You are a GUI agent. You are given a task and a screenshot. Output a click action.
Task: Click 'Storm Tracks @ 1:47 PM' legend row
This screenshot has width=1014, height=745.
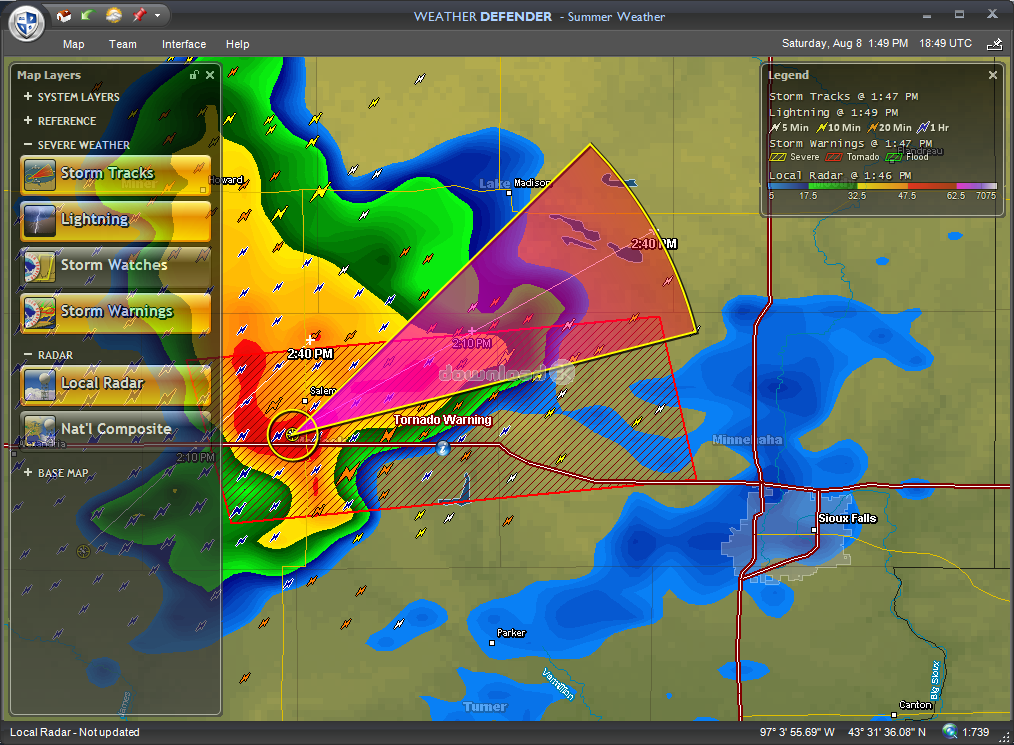click(x=843, y=96)
